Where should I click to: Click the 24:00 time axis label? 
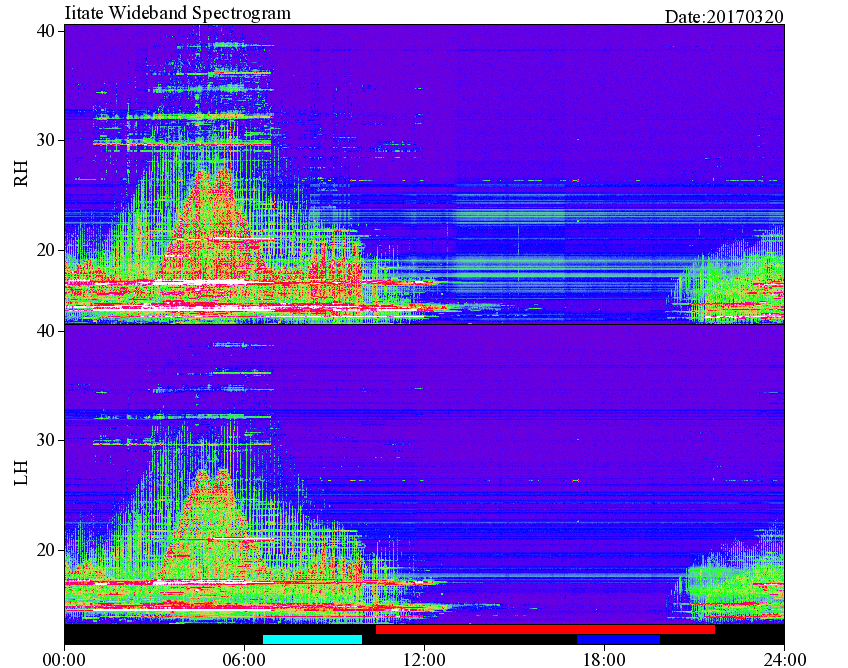pos(784,659)
